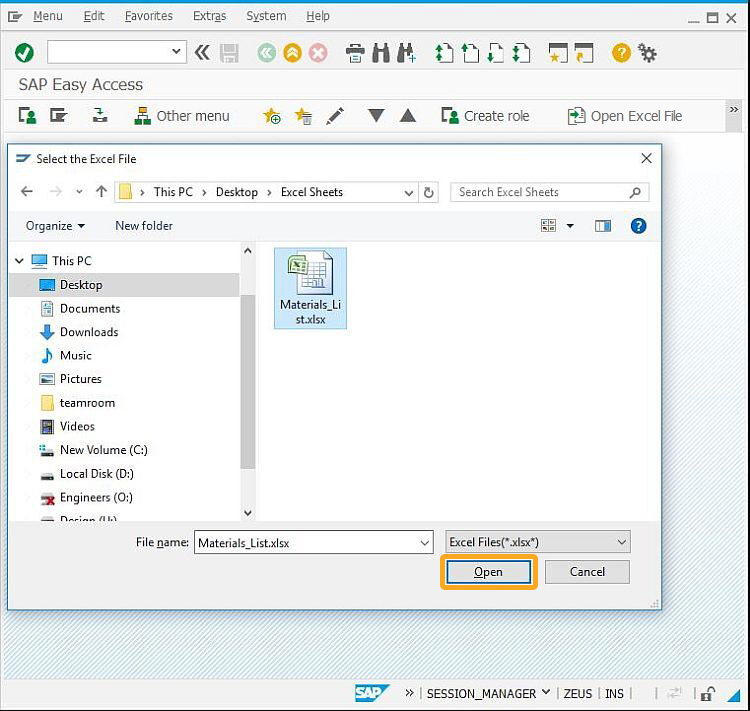Viewport: 750px width, 711px height.
Task: Click the Find Next binoculars icon
Action: pyautogui.click(x=407, y=53)
